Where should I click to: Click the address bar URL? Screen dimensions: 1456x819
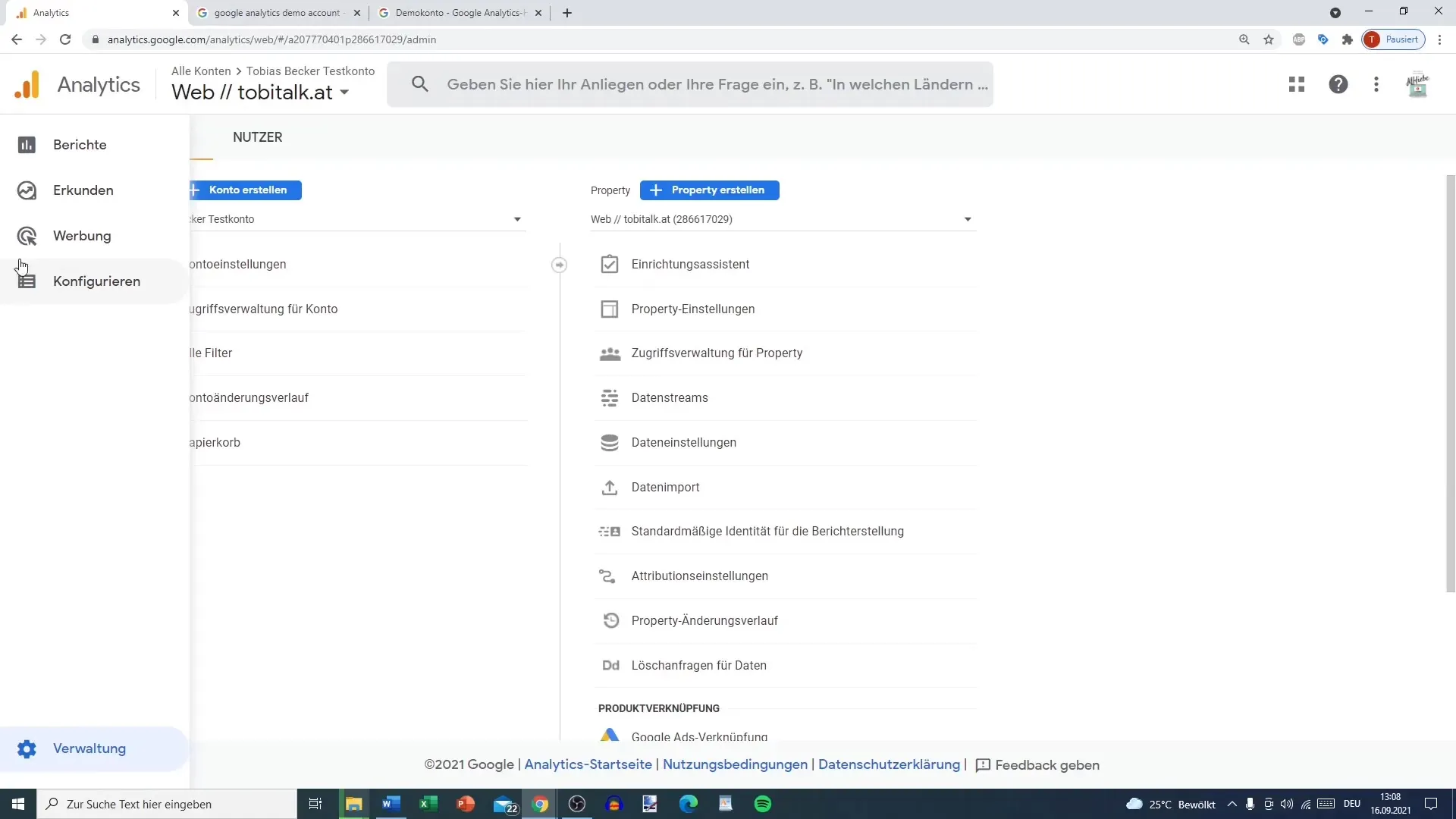coord(271,39)
